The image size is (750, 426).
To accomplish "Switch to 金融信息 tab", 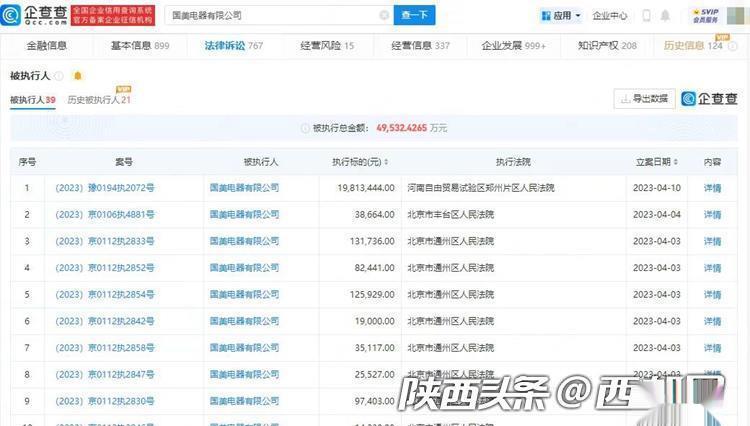I will (x=46, y=46).
